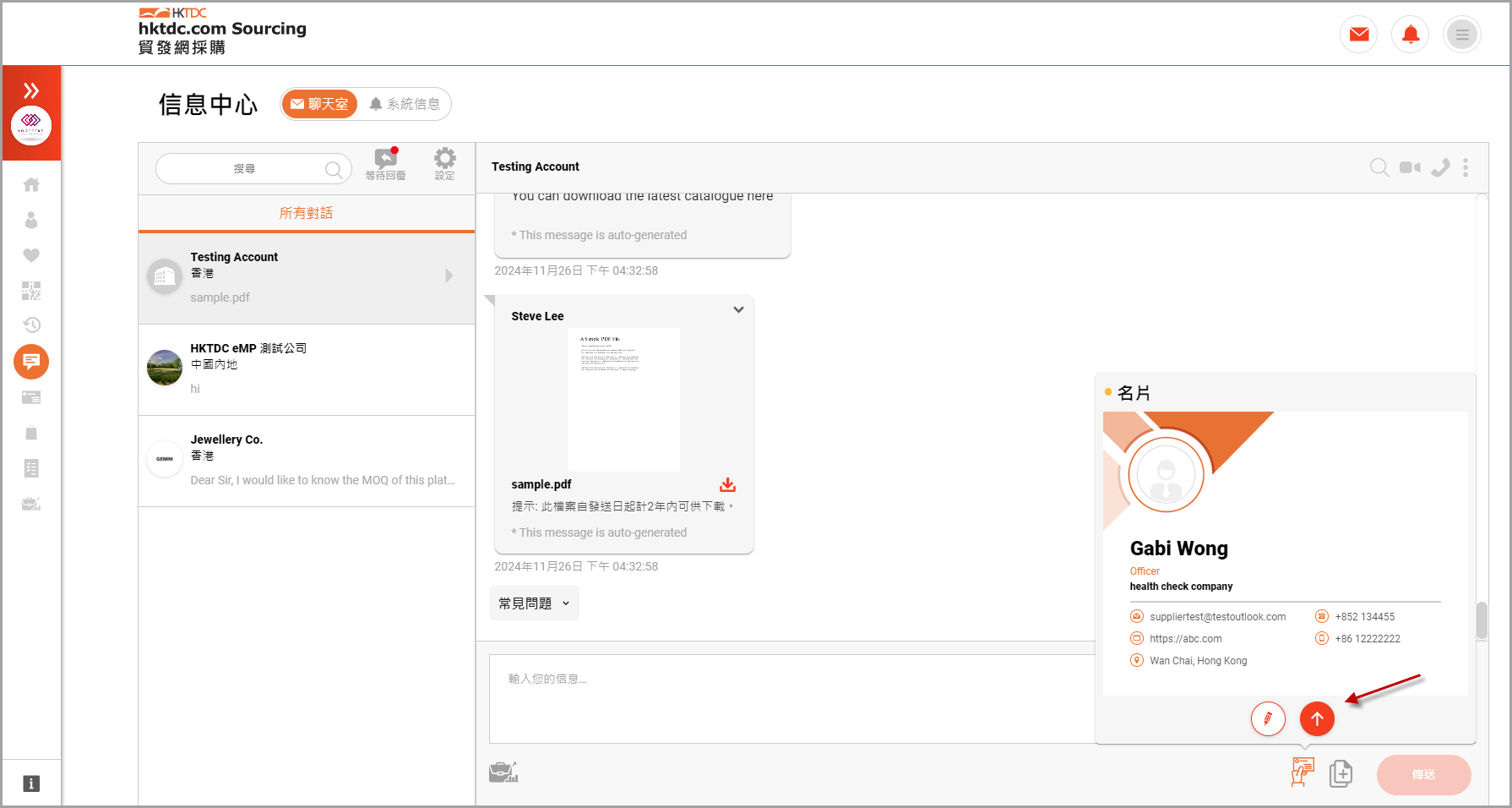
Task: Open the notification bell in header
Action: point(1411,35)
